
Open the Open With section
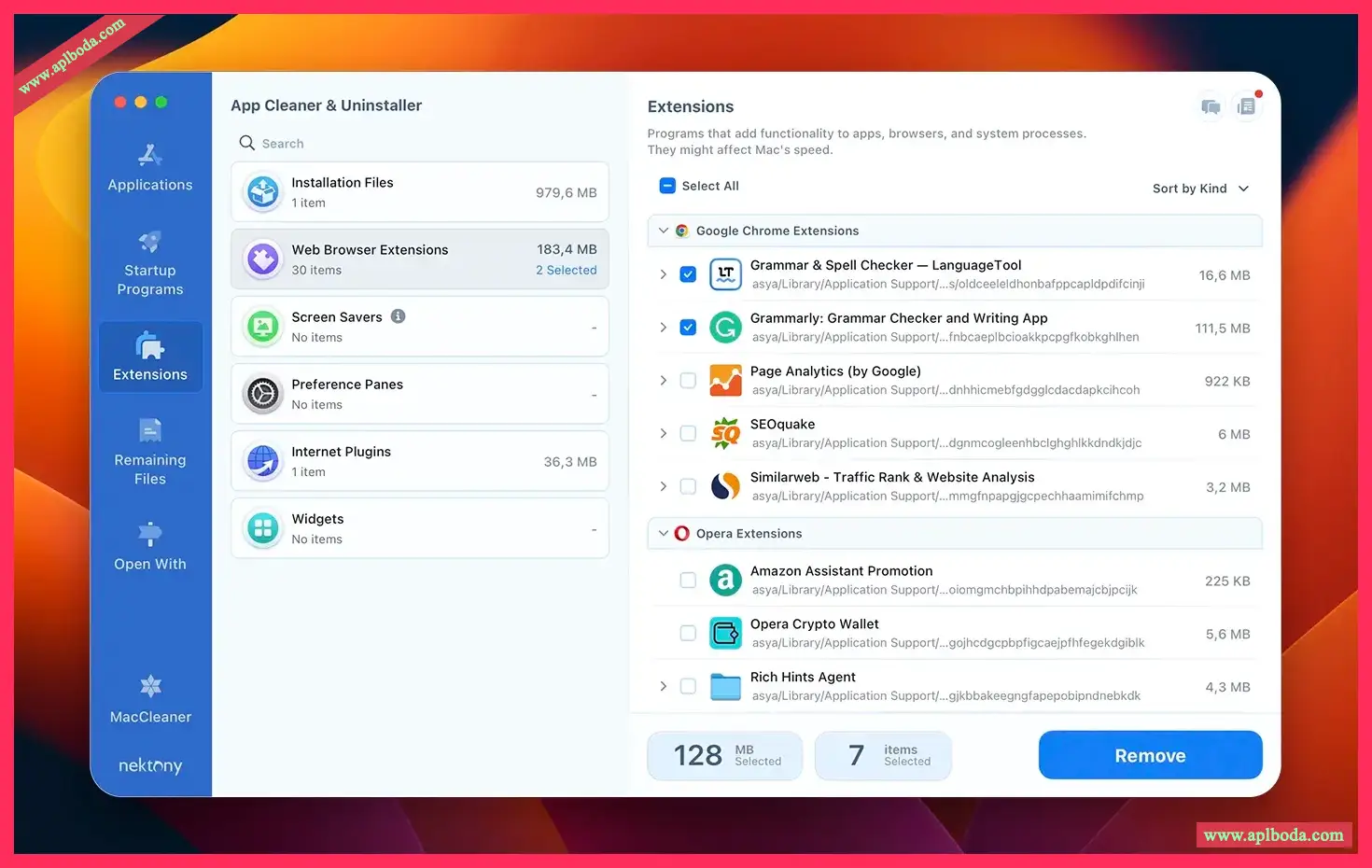pos(149,547)
